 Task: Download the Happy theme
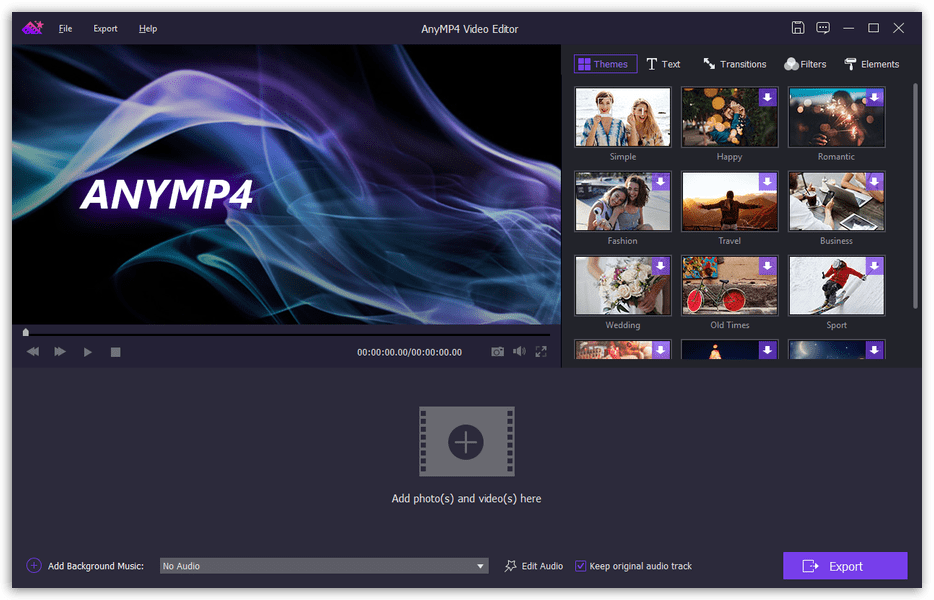[x=768, y=97]
